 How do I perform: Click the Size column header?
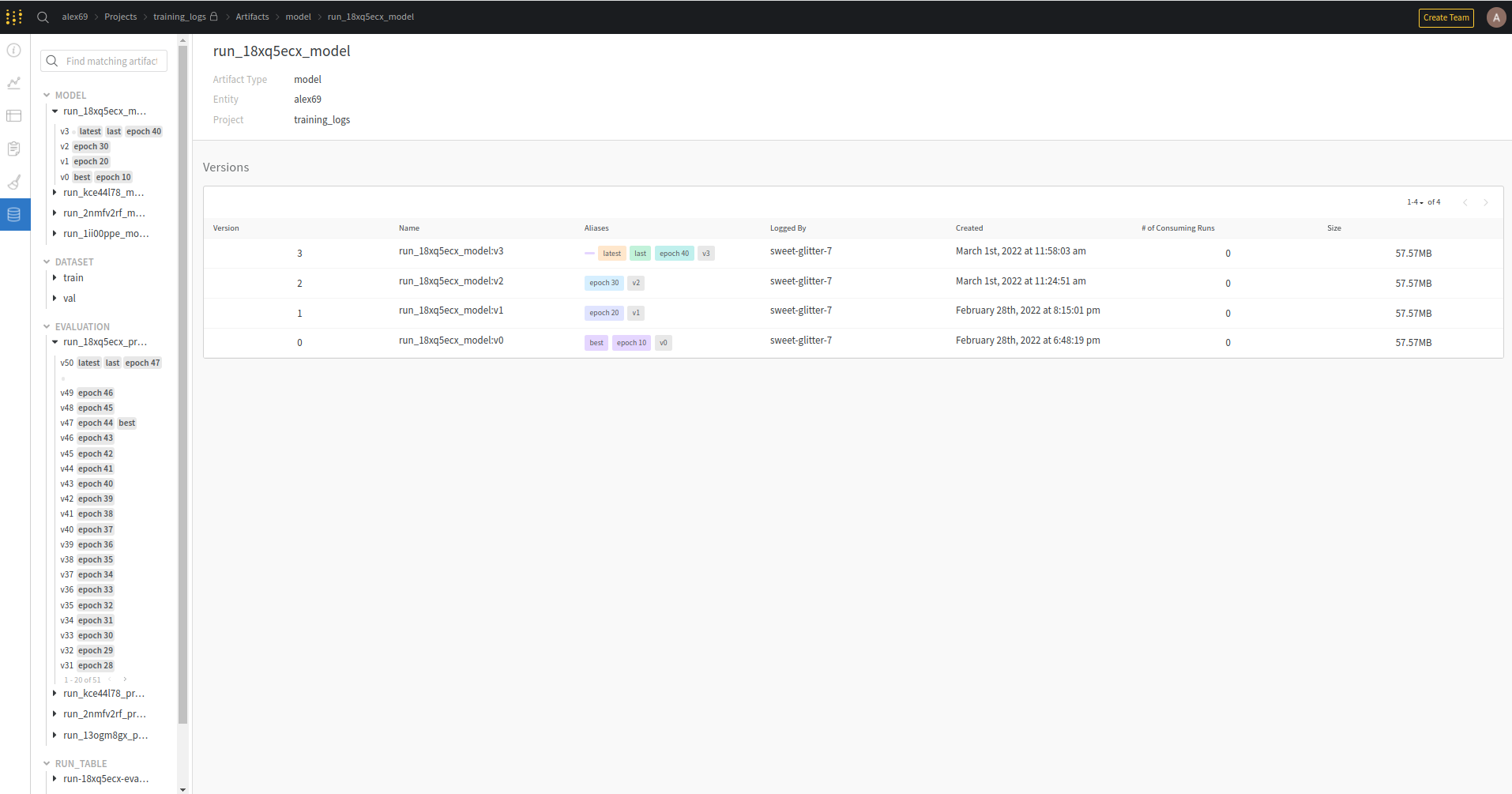click(x=1334, y=228)
